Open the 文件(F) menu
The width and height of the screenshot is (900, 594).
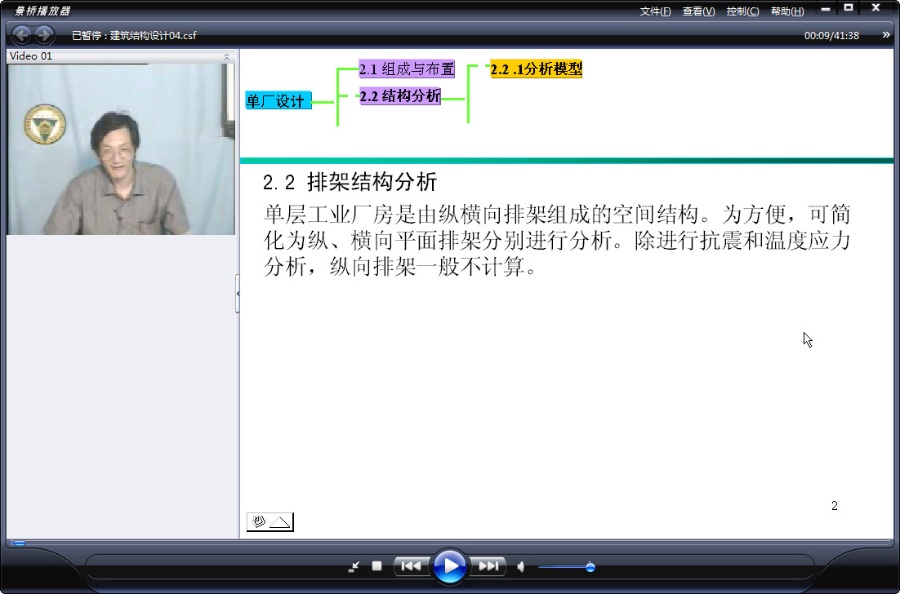coord(655,11)
